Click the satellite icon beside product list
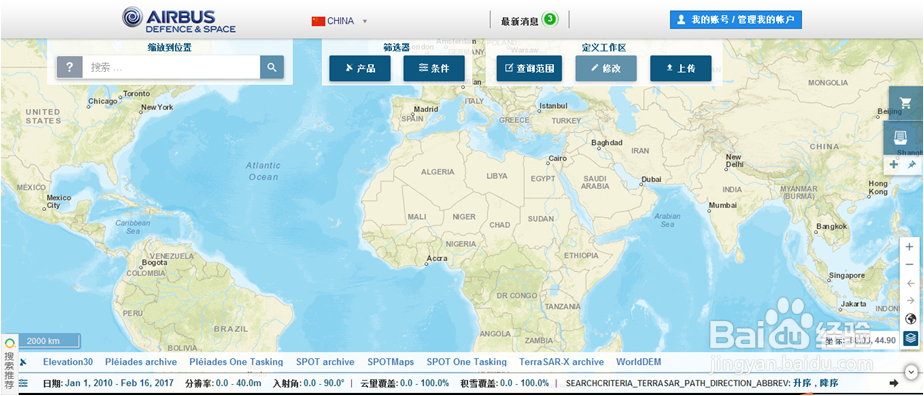 (x=24, y=362)
